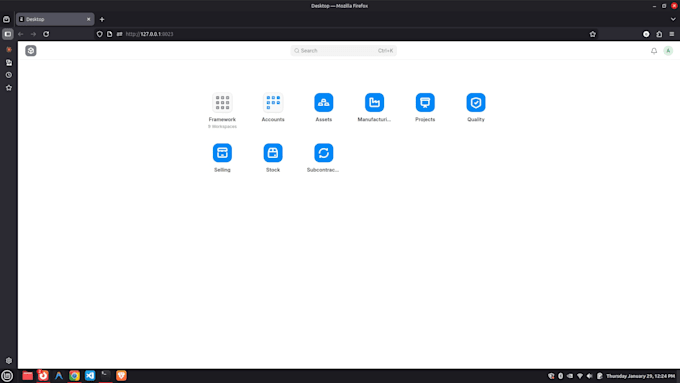Screen dimensions: 680x383
Task: Open a new browser tab
Action: (102, 19)
